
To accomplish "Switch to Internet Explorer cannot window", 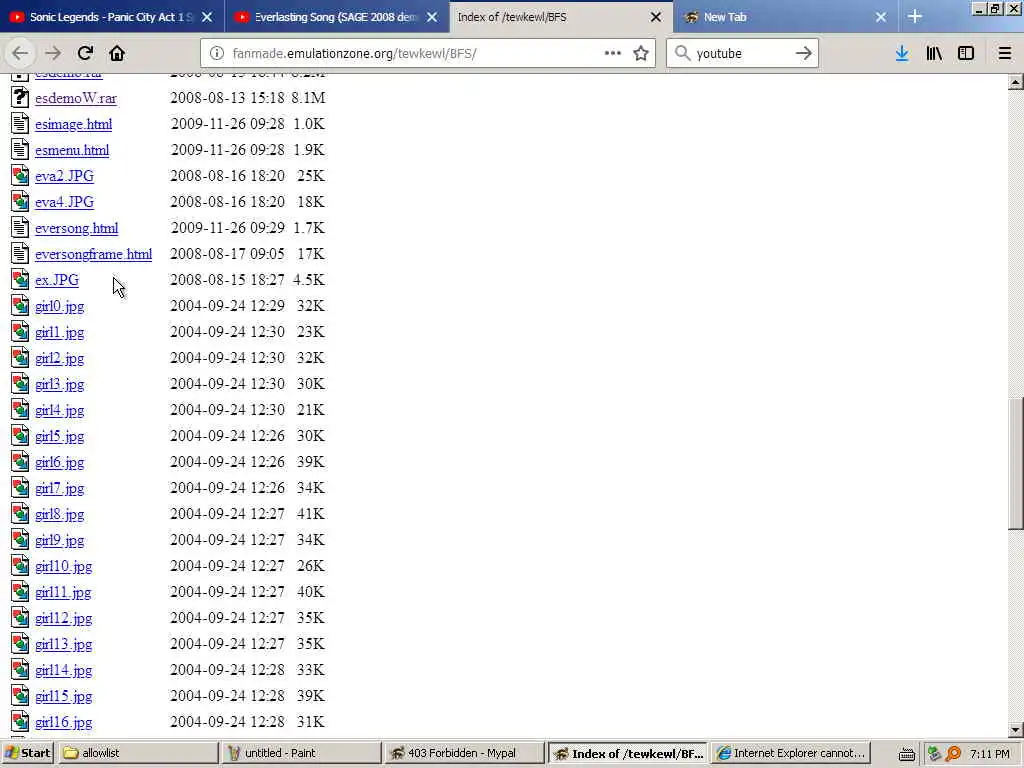I will click(x=791, y=753).
